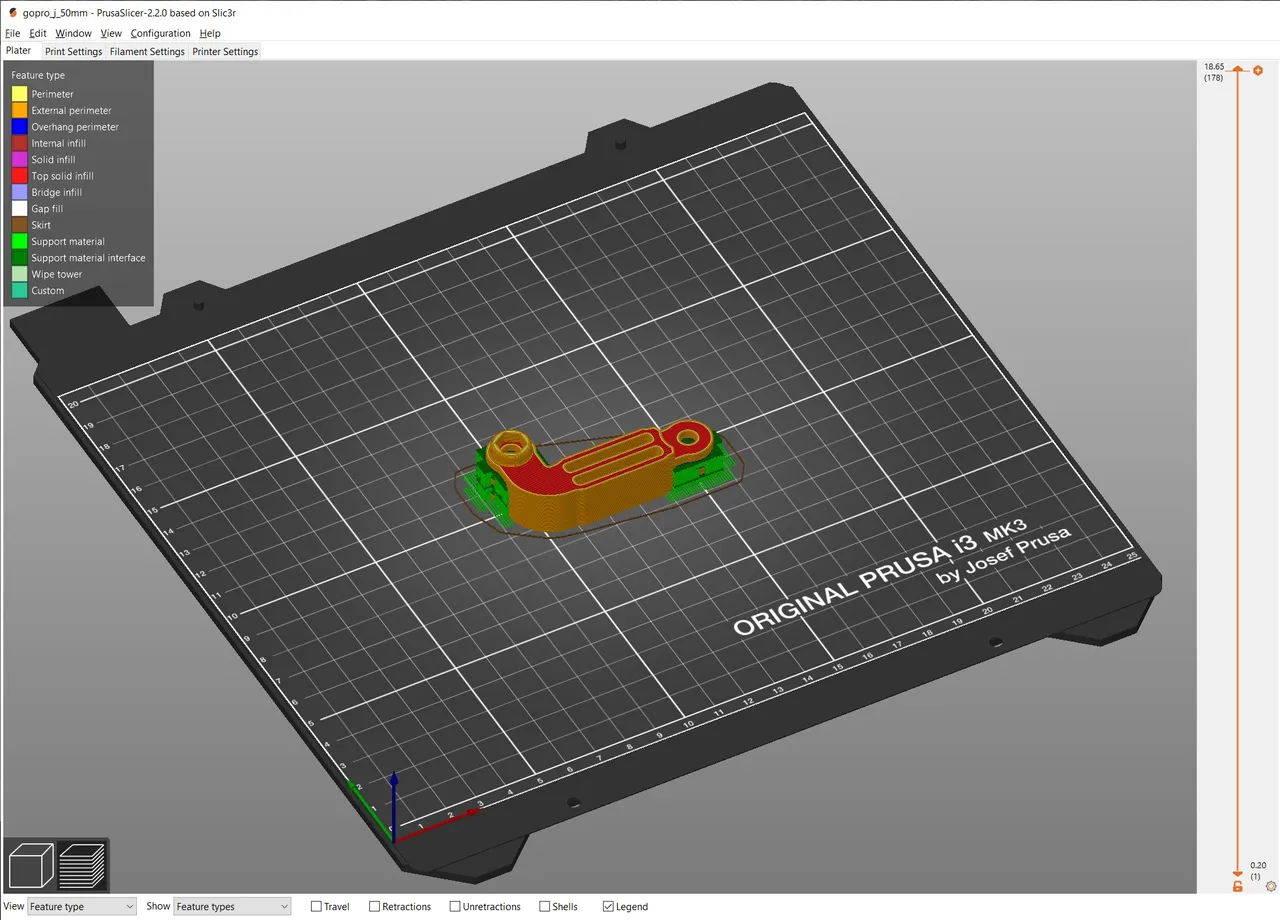Toggle the layer slider lock icon
This screenshot has width=1280, height=920.
click(x=1237, y=886)
